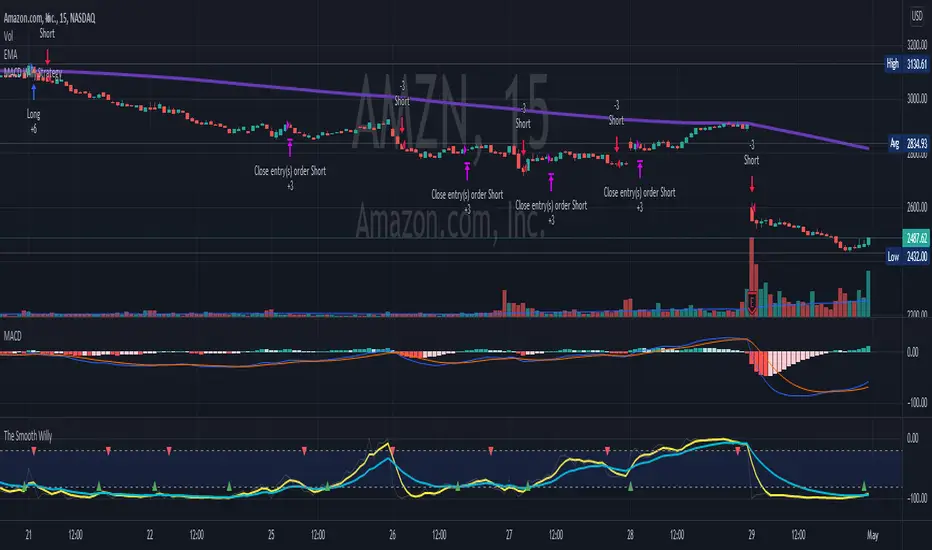
Task: Select the EMA indicator legend label
Action: pos(11,55)
